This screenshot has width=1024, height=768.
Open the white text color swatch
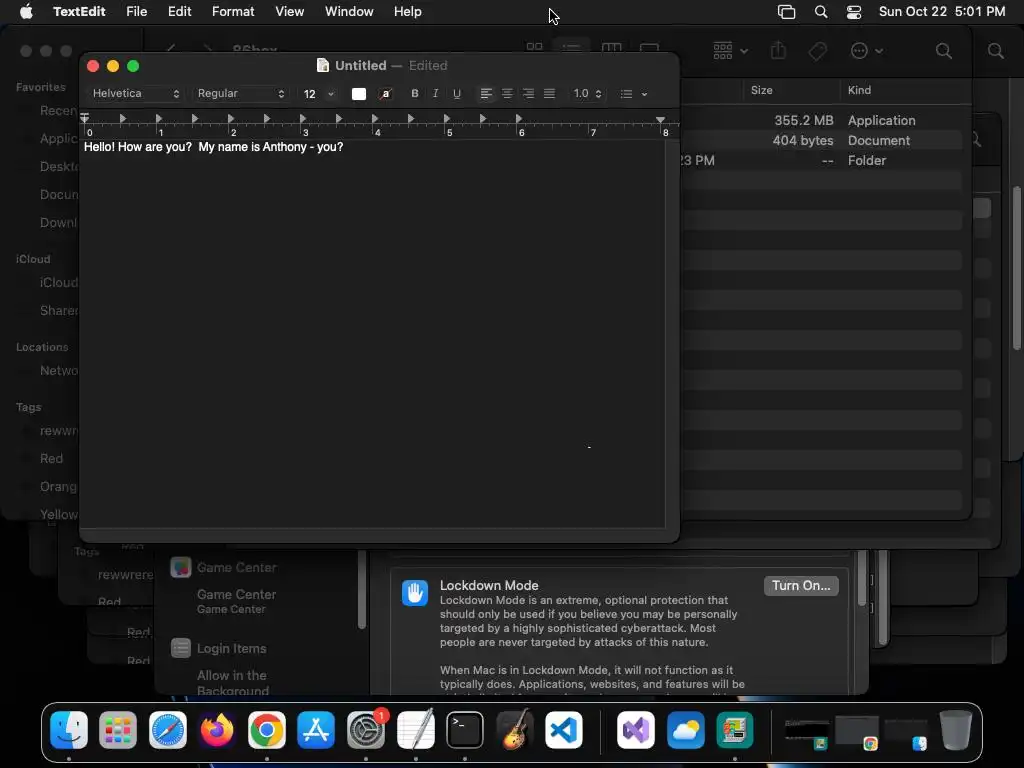pyautogui.click(x=359, y=94)
